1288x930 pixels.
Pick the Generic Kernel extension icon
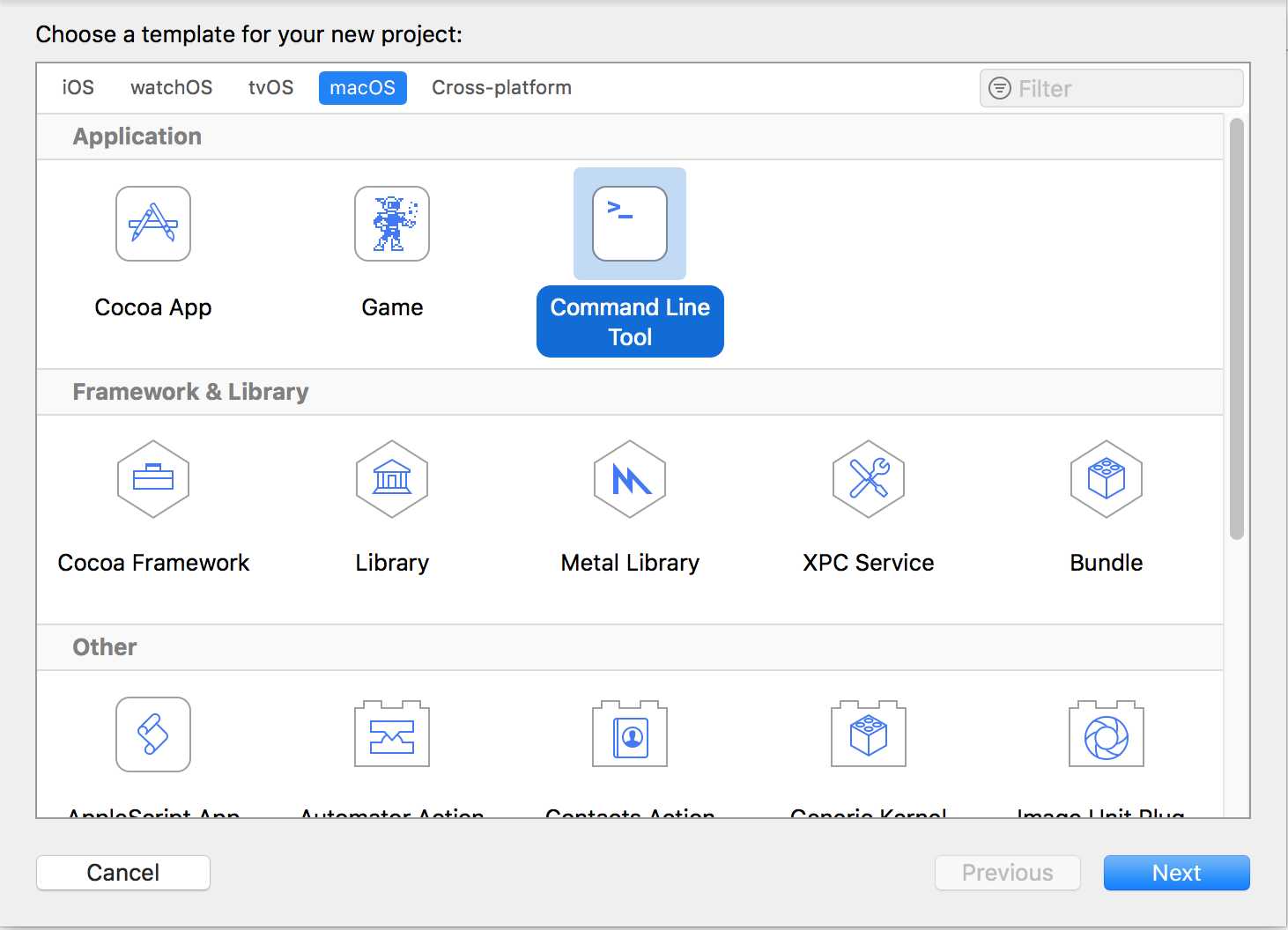869,734
